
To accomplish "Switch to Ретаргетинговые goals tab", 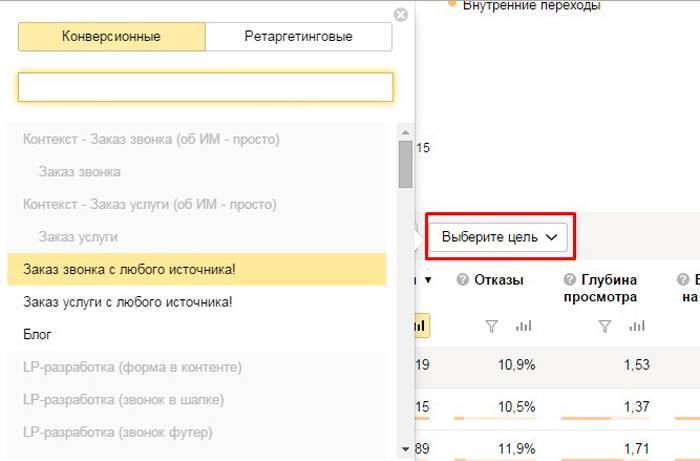I will [x=298, y=37].
